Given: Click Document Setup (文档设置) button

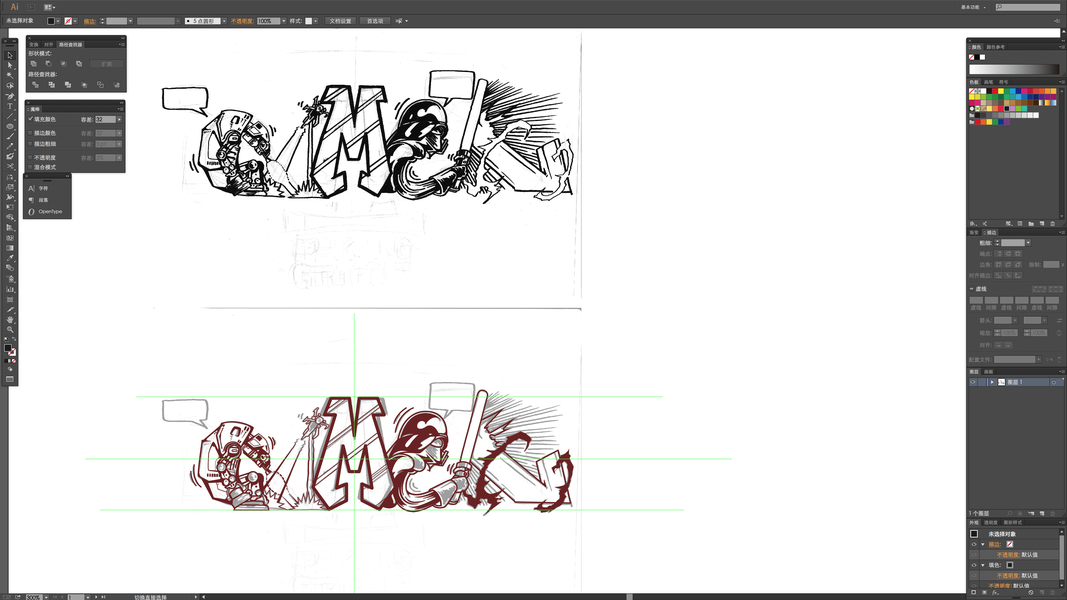Looking at the screenshot, I should [340, 21].
